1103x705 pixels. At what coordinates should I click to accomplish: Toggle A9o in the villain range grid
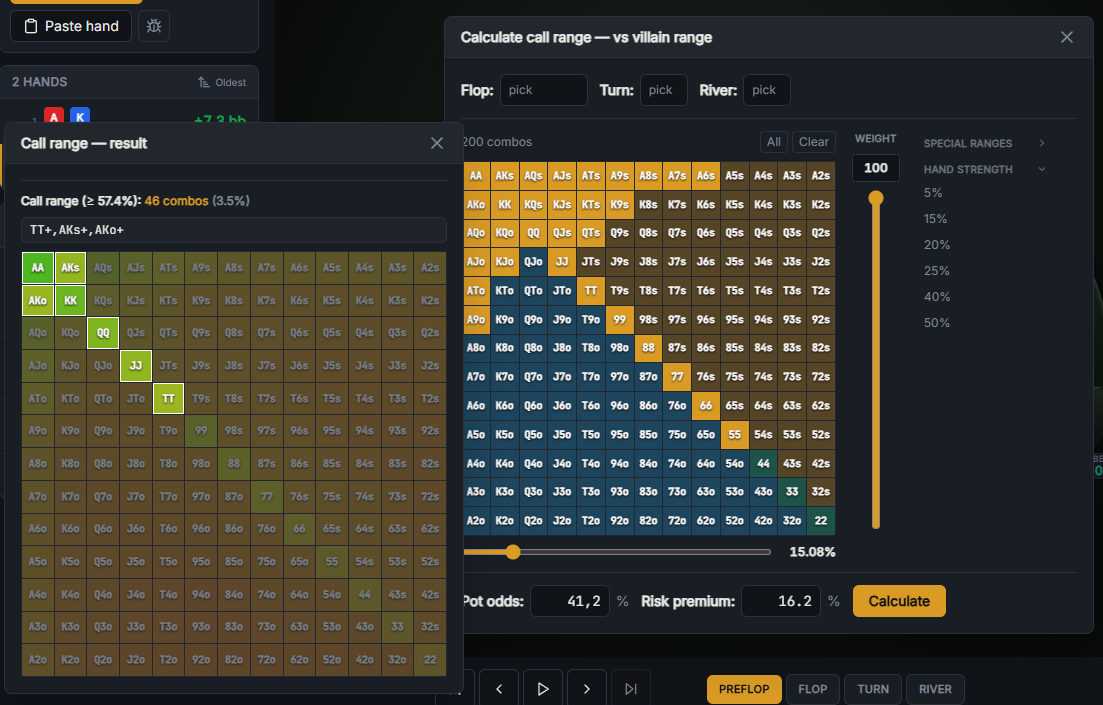point(476,319)
